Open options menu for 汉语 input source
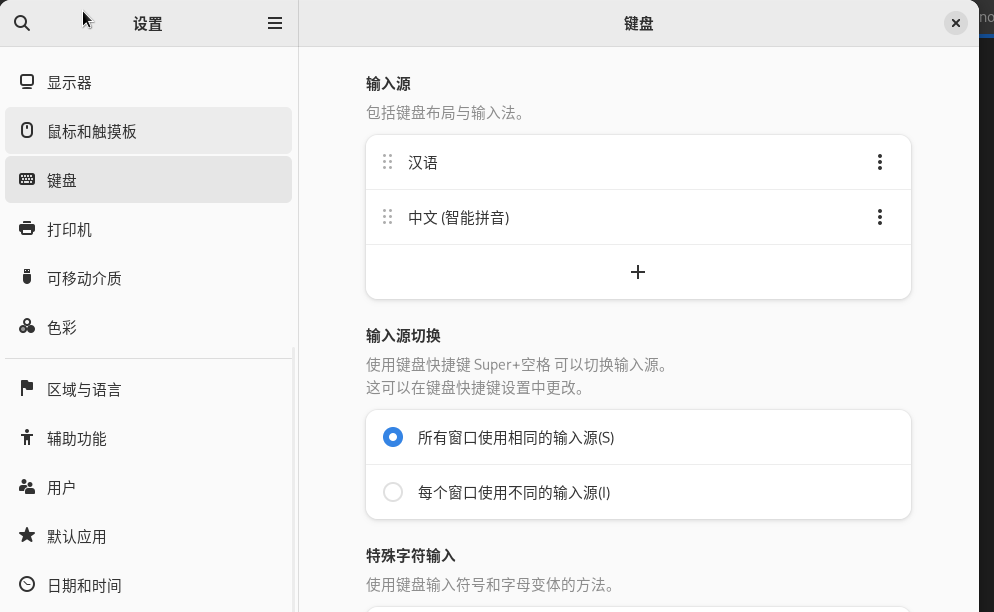 pyautogui.click(x=879, y=162)
